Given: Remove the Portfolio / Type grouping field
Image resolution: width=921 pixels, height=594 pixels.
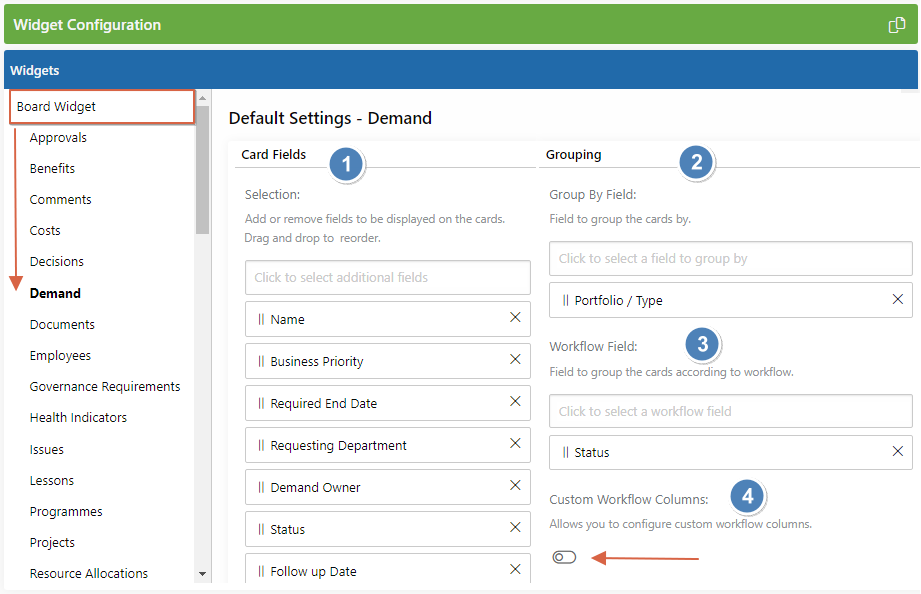Looking at the screenshot, I should point(897,299).
